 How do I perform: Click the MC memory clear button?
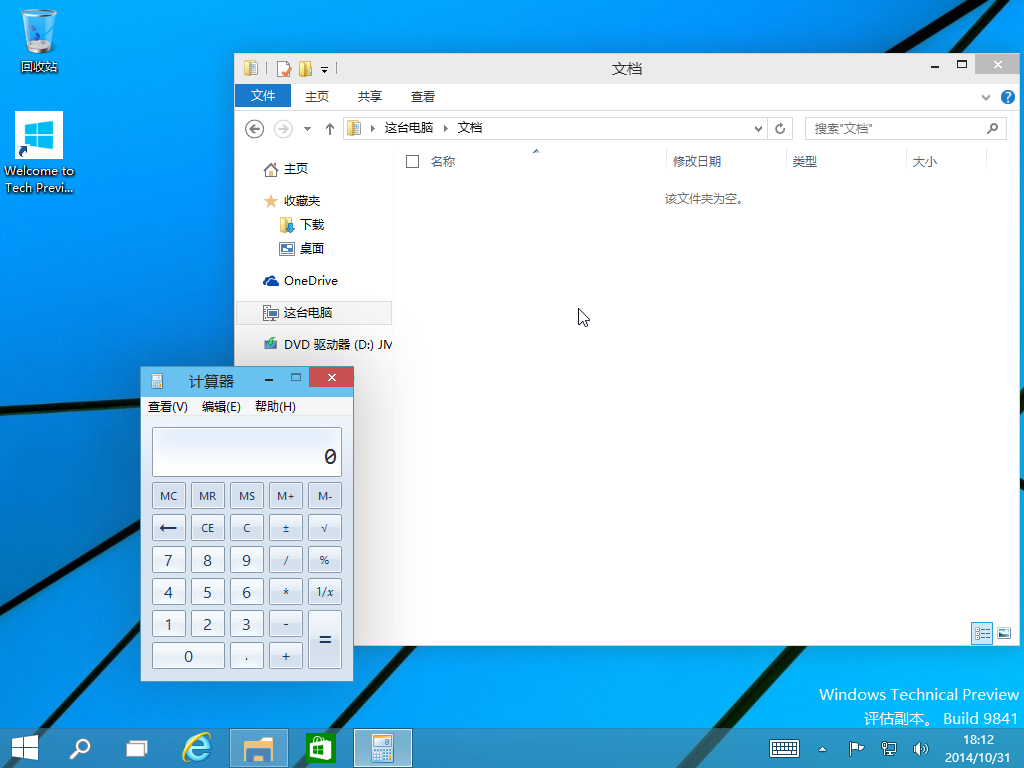[x=168, y=496]
